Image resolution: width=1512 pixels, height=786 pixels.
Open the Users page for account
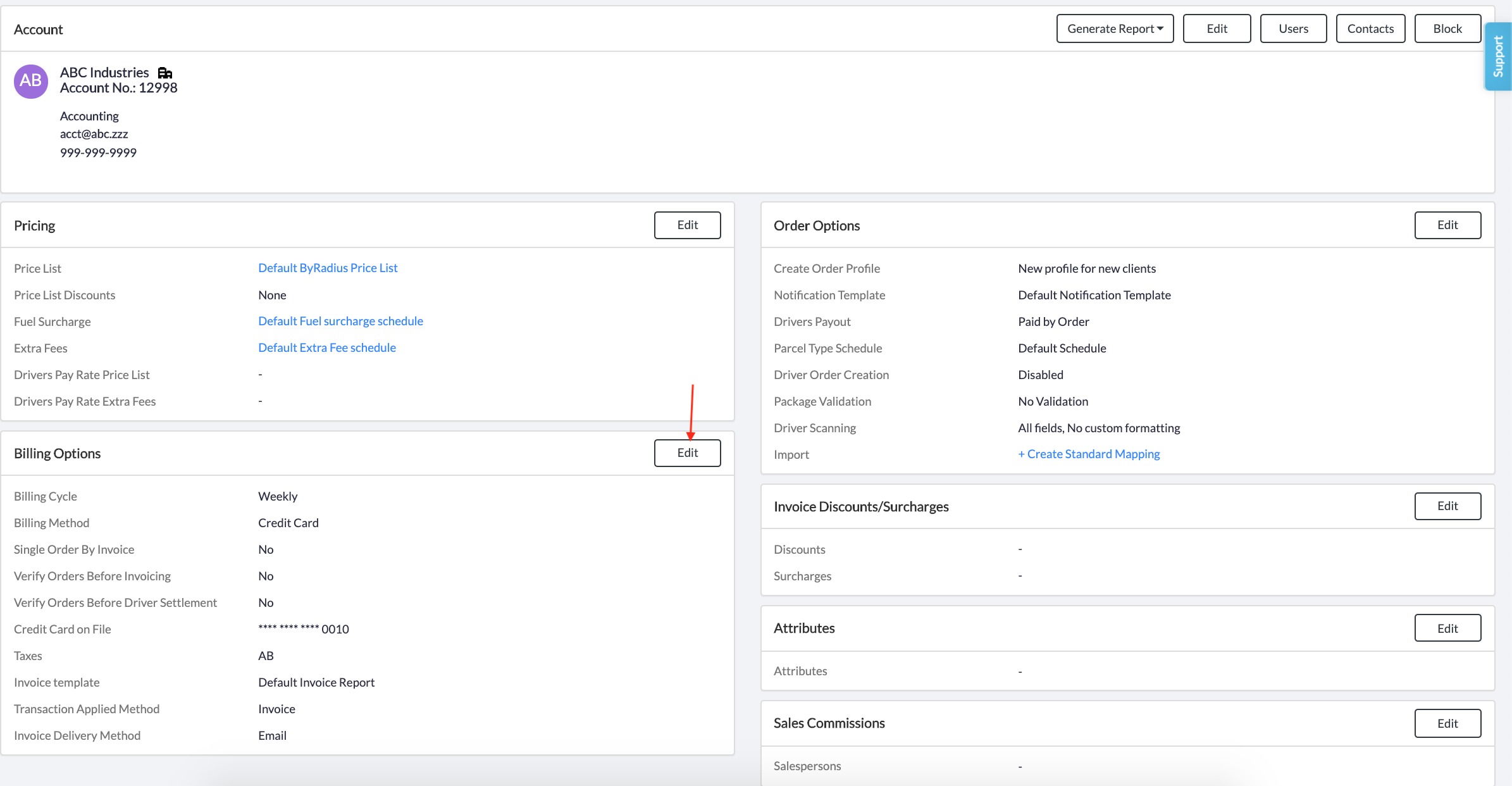tap(1293, 29)
